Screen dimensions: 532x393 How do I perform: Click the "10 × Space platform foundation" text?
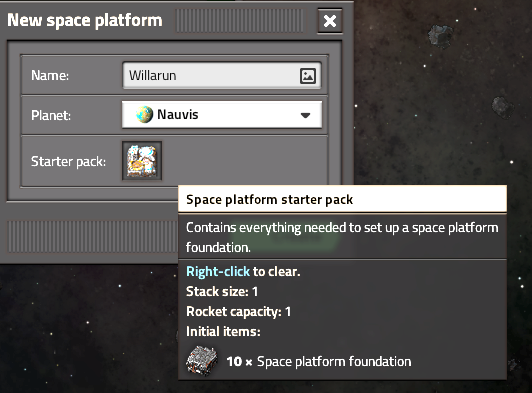tap(319, 361)
